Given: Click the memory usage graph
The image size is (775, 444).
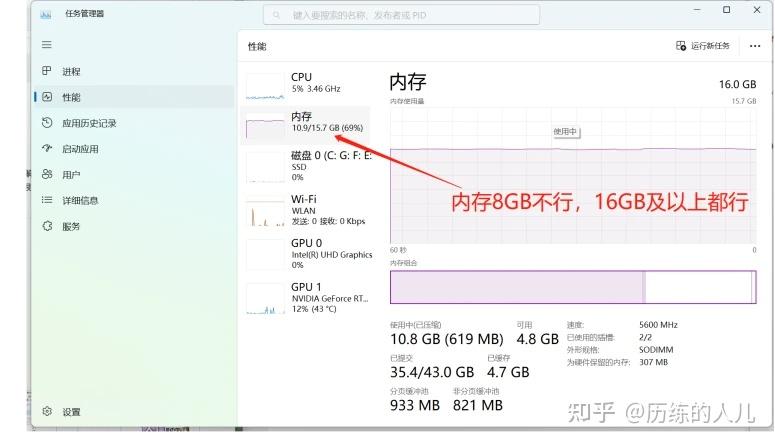Looking at the screenshot, I should click(x=573, y=177).
